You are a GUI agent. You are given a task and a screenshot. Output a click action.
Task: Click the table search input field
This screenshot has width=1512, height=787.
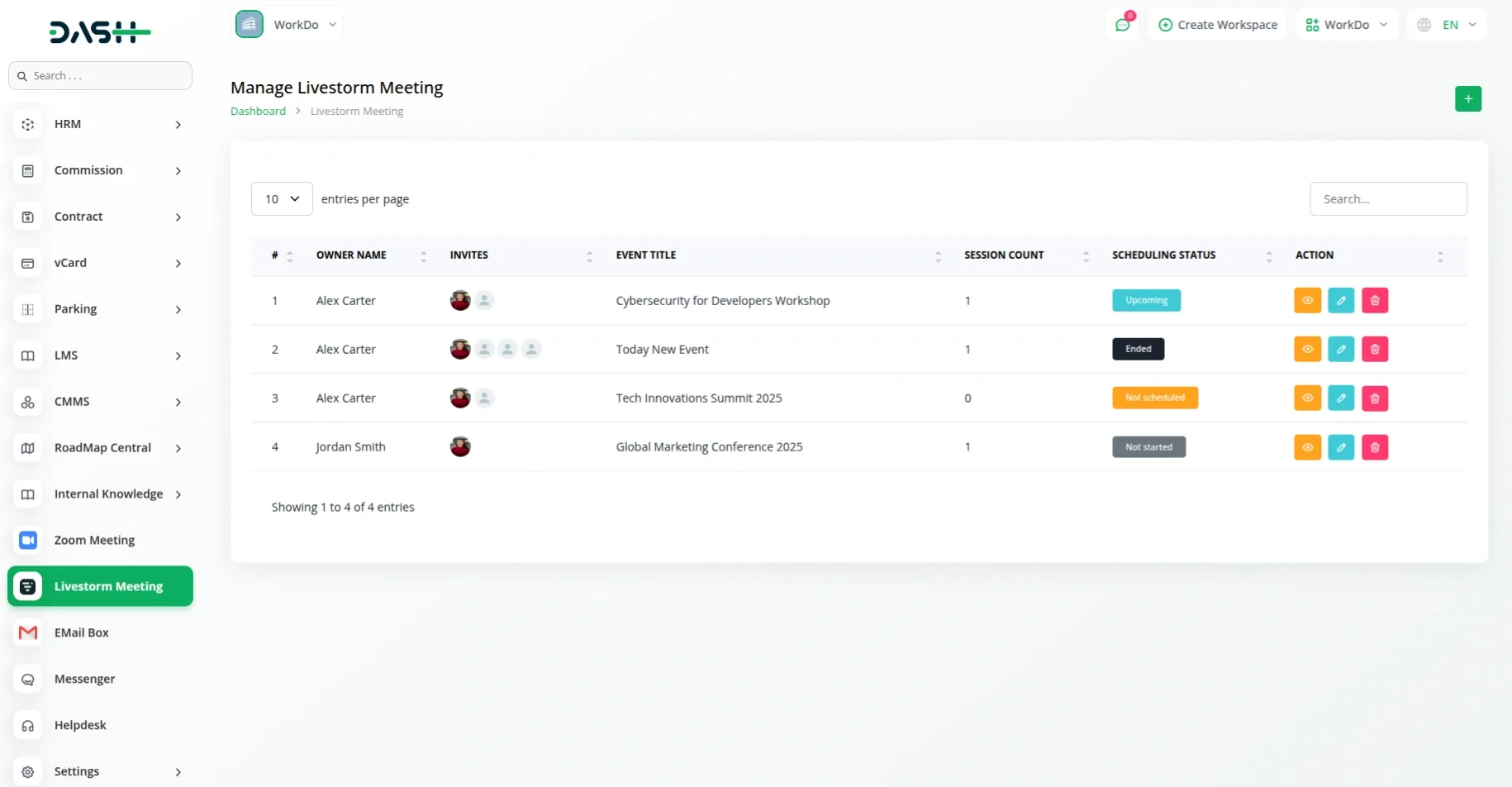tap(1387, 199)
